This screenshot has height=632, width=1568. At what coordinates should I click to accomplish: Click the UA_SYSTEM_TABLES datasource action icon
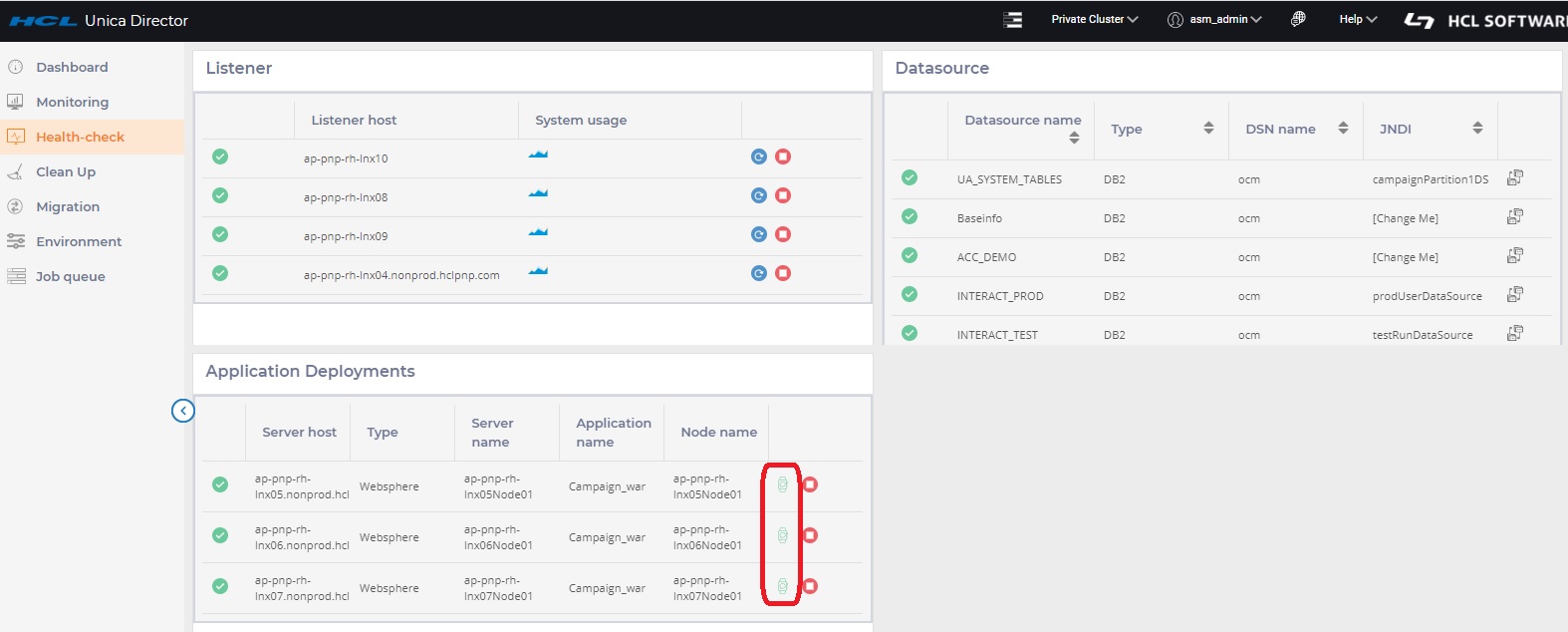(x=1514, y=178)
